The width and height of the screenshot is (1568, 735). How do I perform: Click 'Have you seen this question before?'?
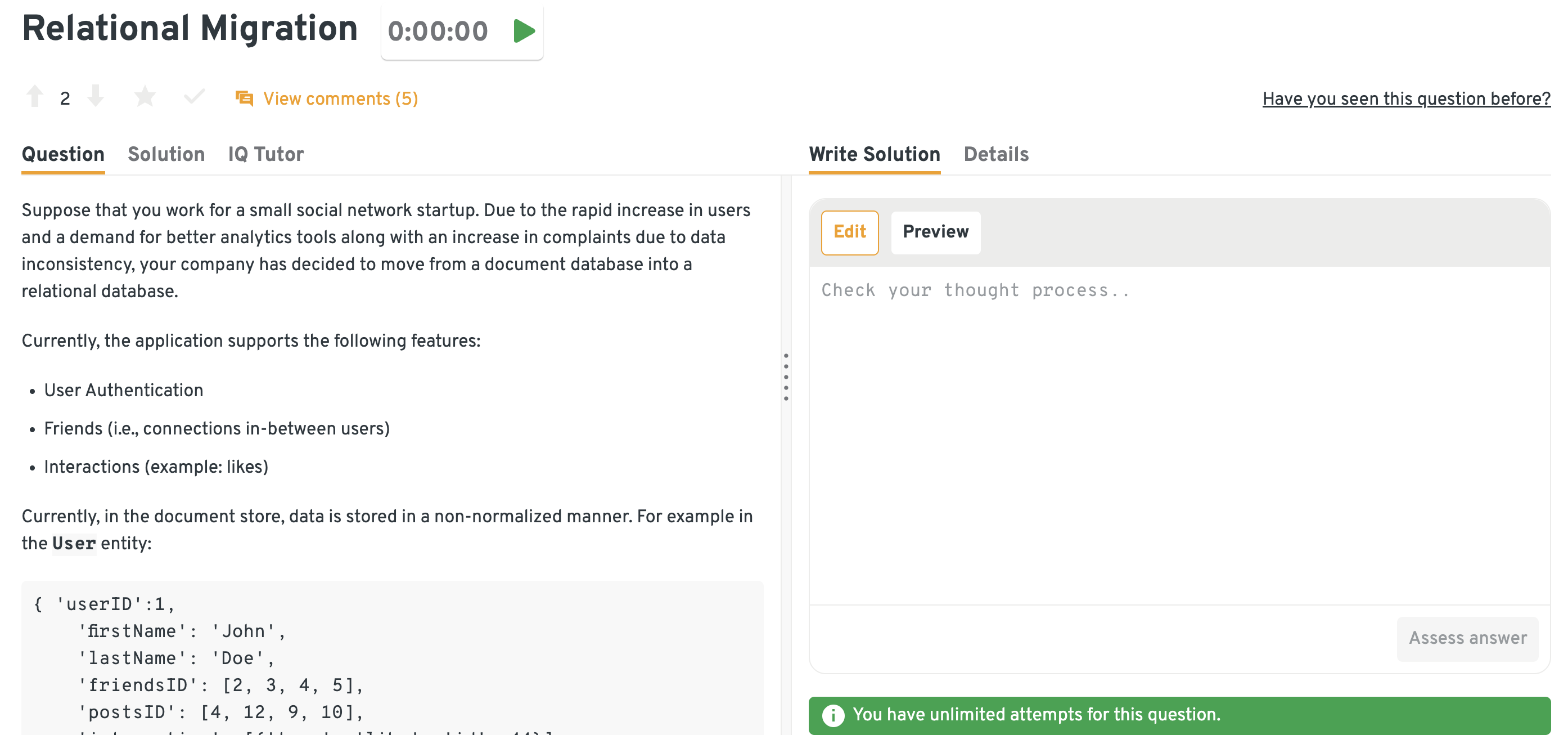click(x=1406, y=98)
